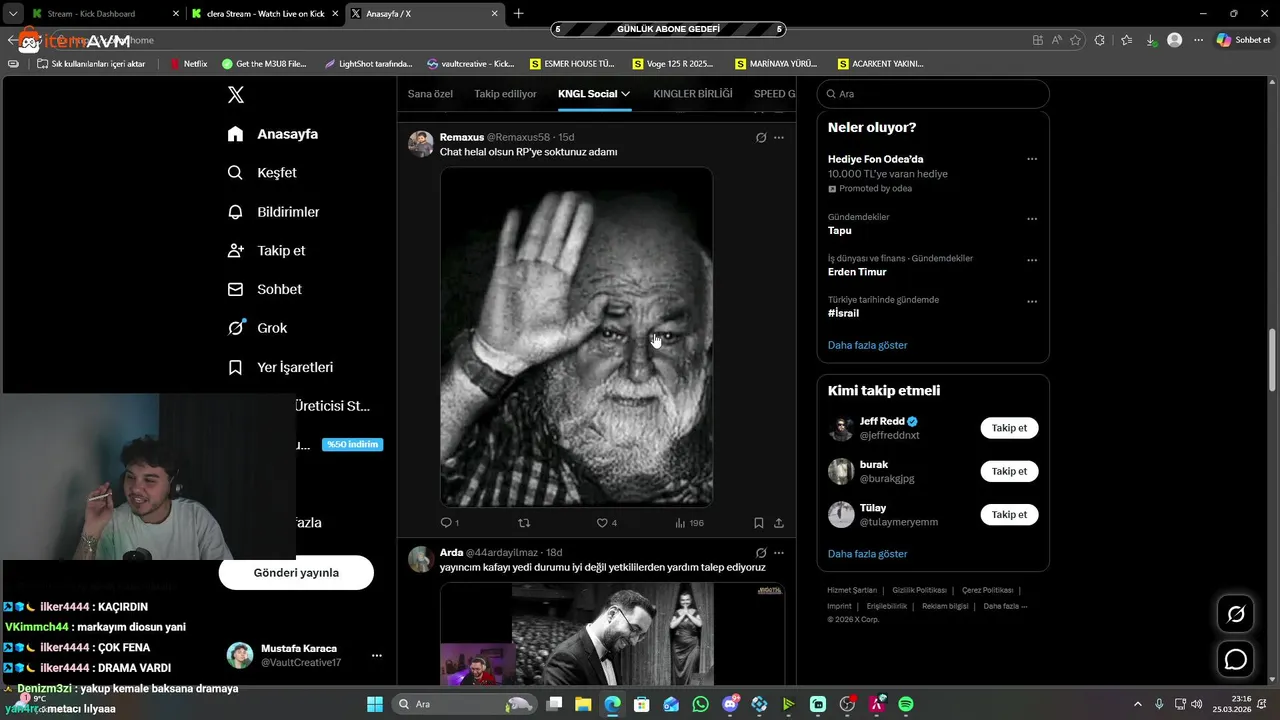
Task: Open the Remaxus profile avatar
Action: [x=420, y=143]
